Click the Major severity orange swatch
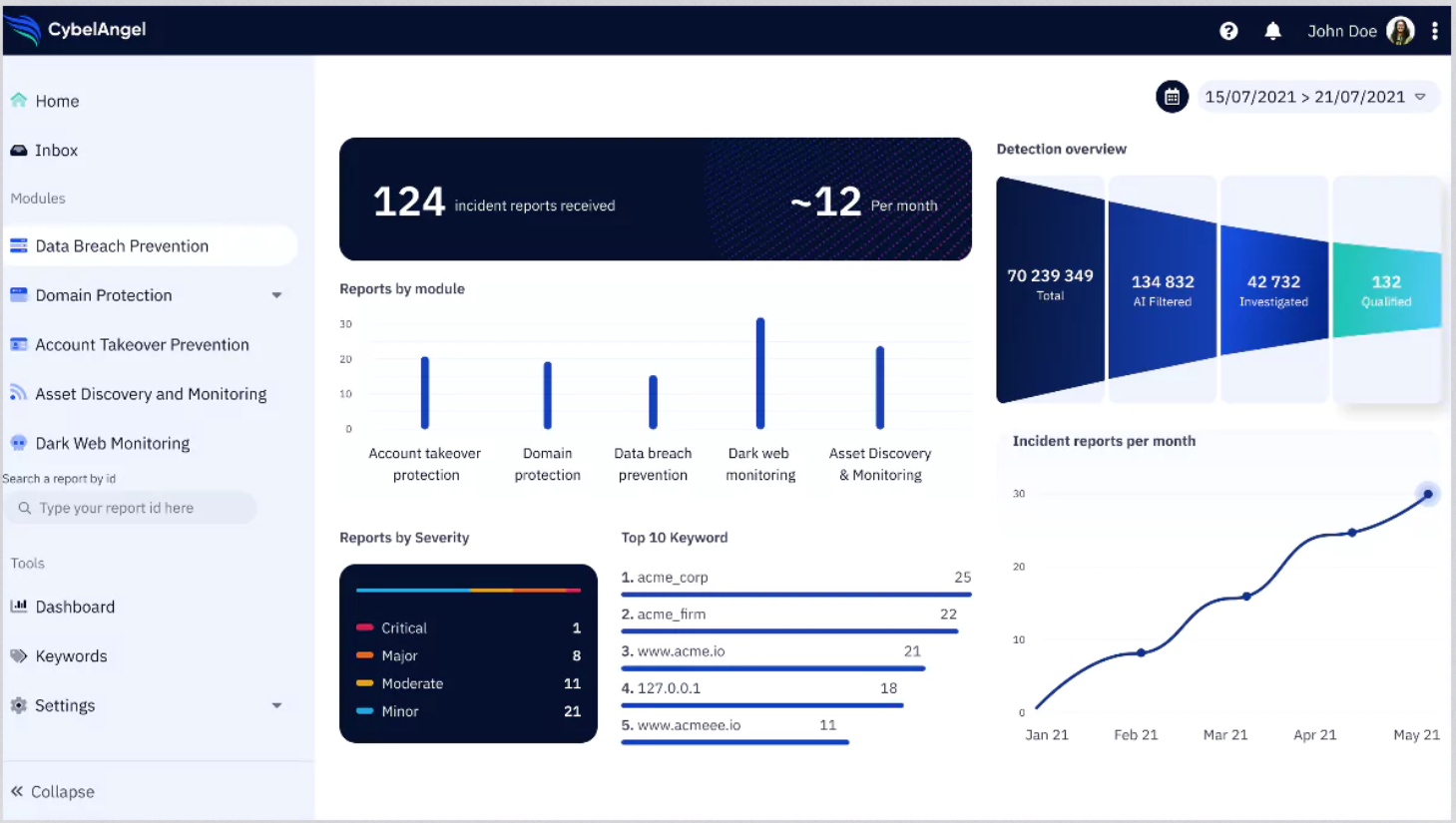1456x823 pixels. tap(364, 655)
